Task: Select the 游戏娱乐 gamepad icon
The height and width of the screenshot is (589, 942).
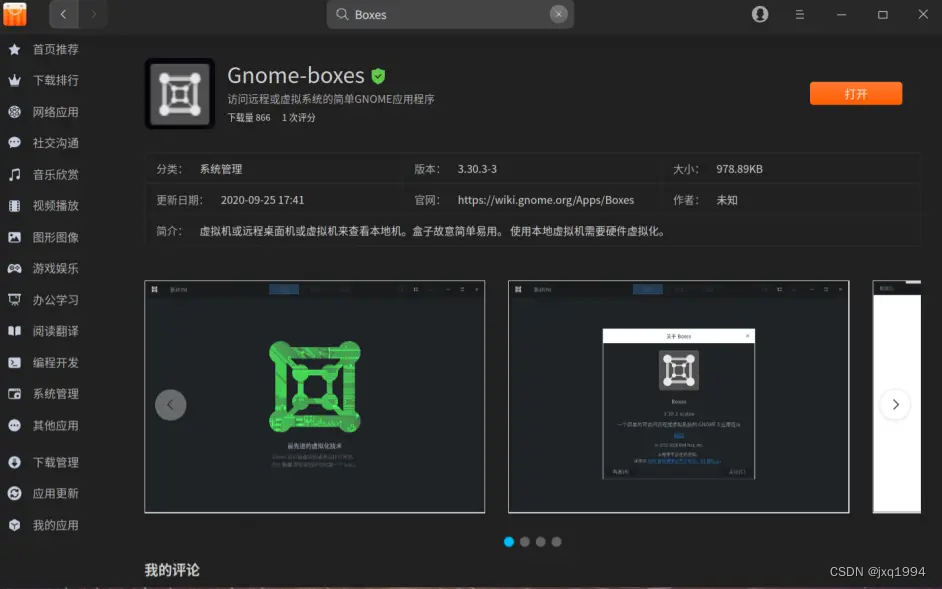Action: [14, 269]
